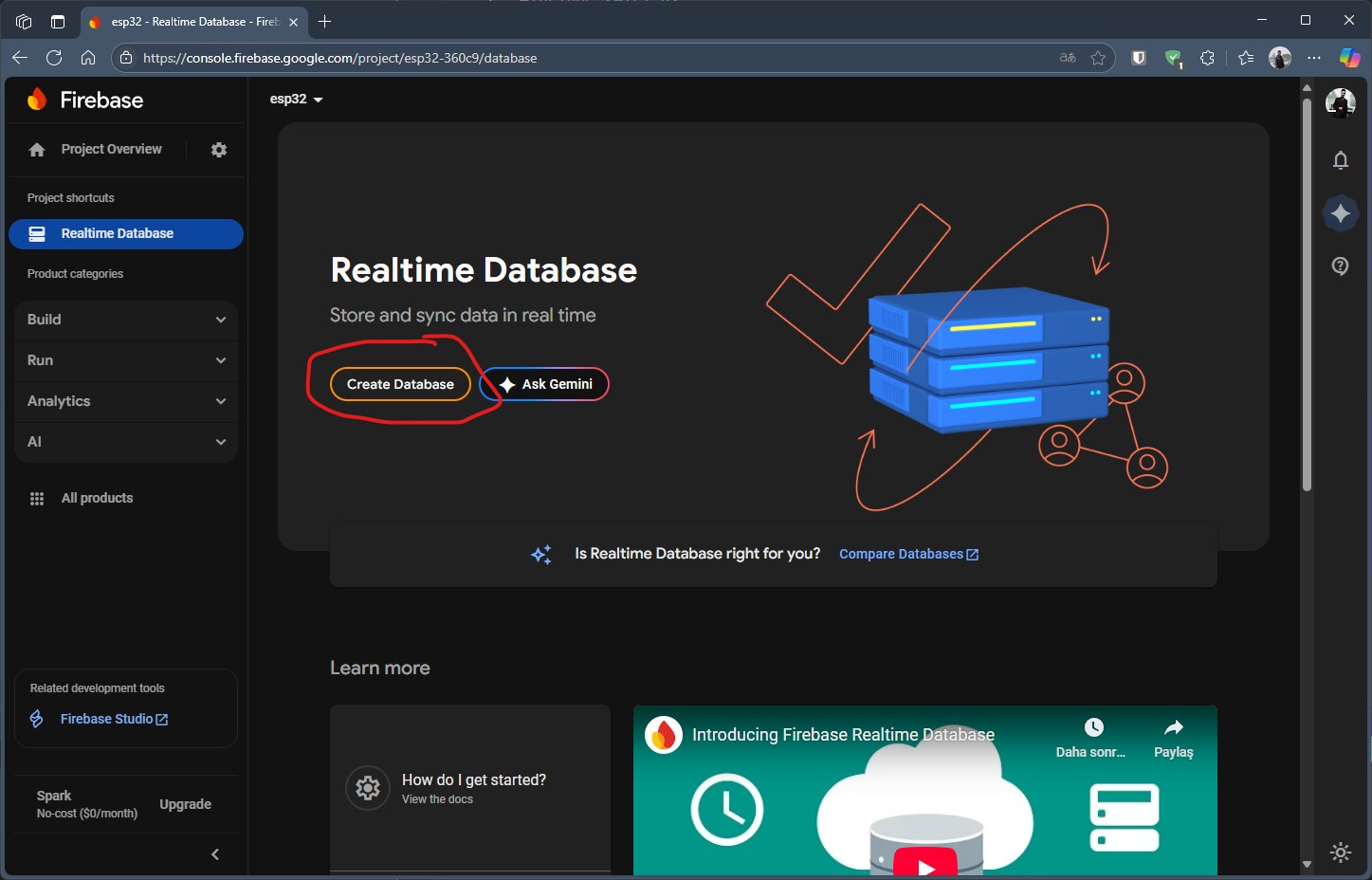Toggle theme with sun icon
This screenshot has height=880, width=1372.
tap(1340, 852)
